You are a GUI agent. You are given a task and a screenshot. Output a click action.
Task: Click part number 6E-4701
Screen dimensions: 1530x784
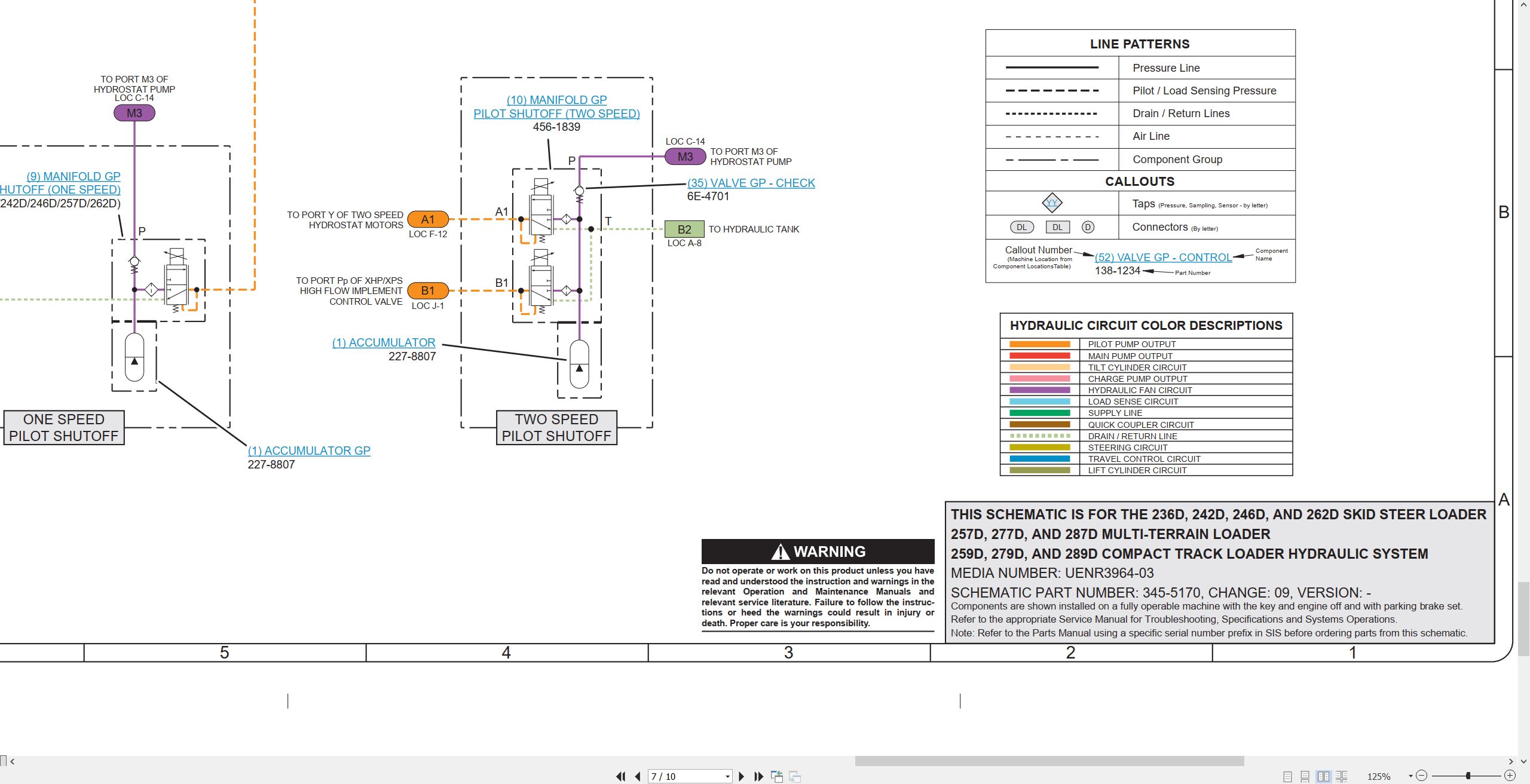click(x=708, y=197)
